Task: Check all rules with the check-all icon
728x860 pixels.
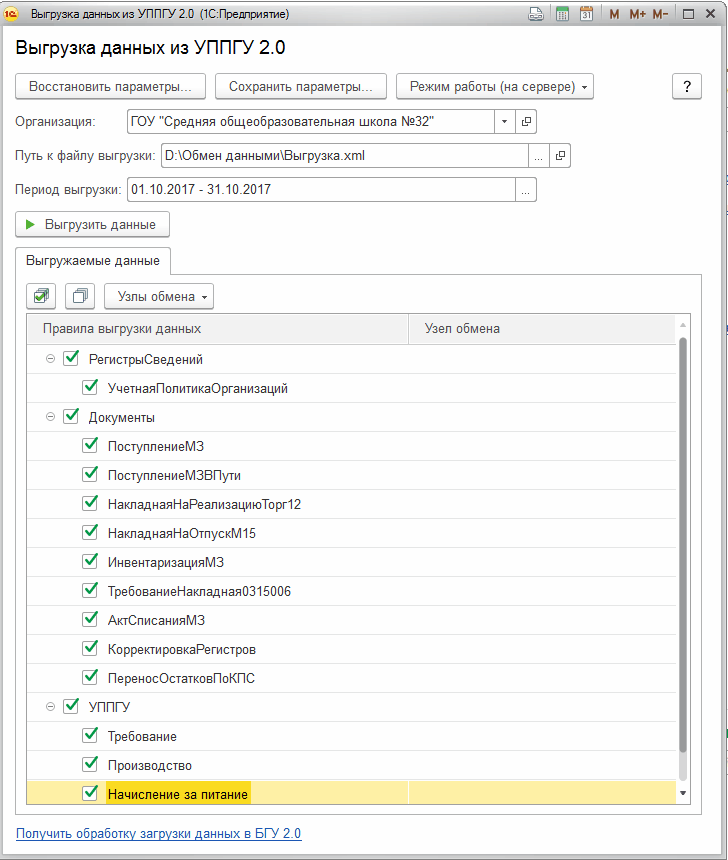Action: coord(41,296)
